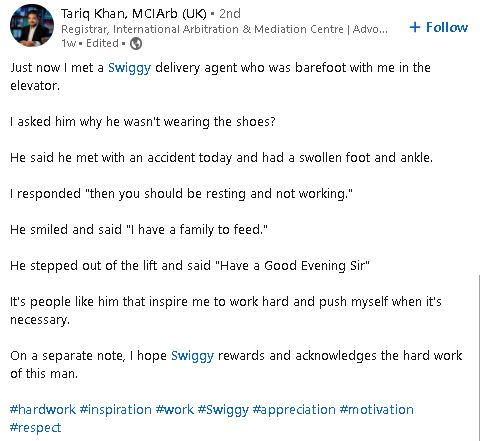
Task: Click the 1w Edited timestamp
Action: [90, 43]
